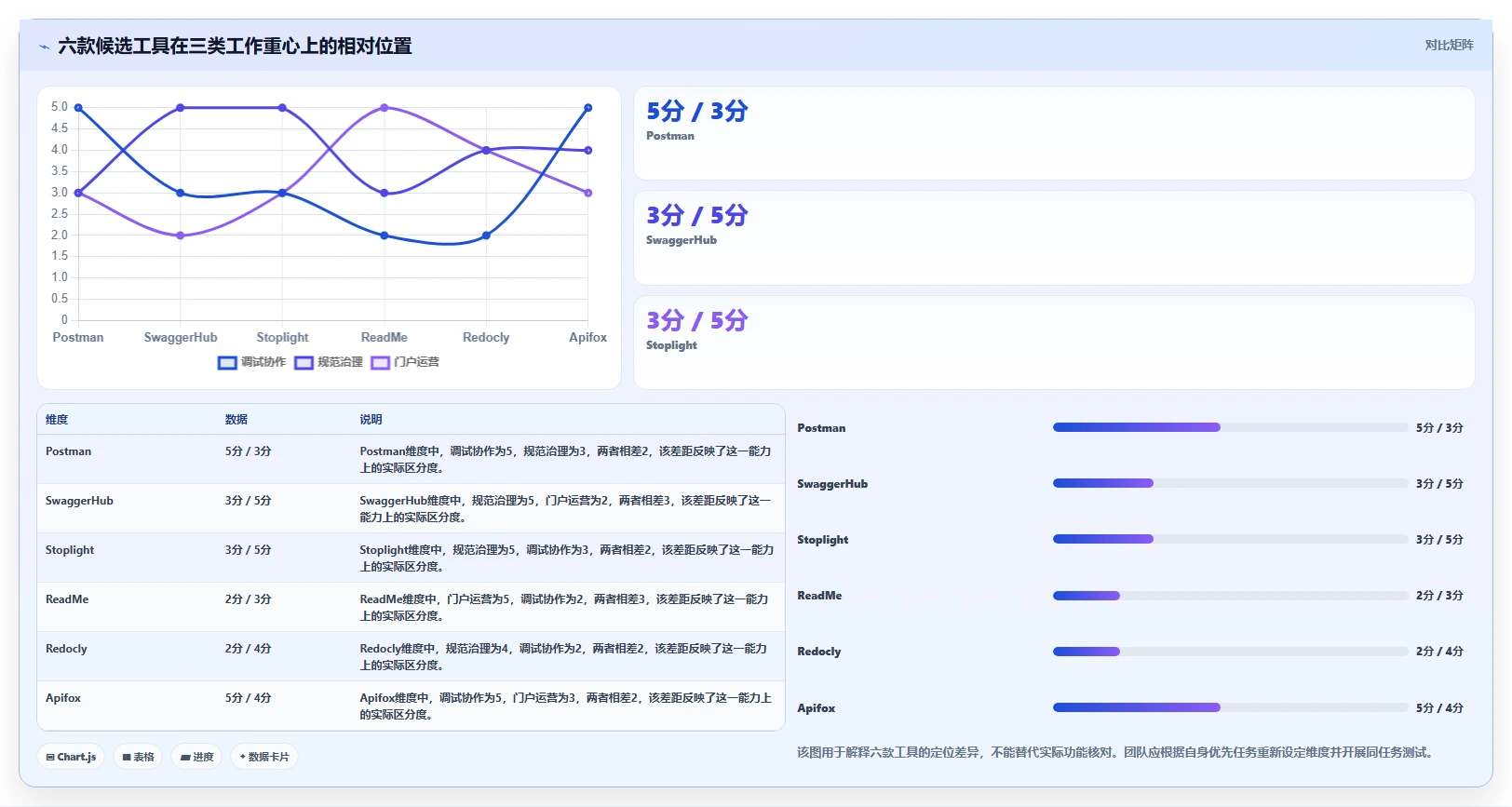Click the Postman point on 调试协作 line
Viewport: 1512px width, 807px height.
click(x=78, y=108)
